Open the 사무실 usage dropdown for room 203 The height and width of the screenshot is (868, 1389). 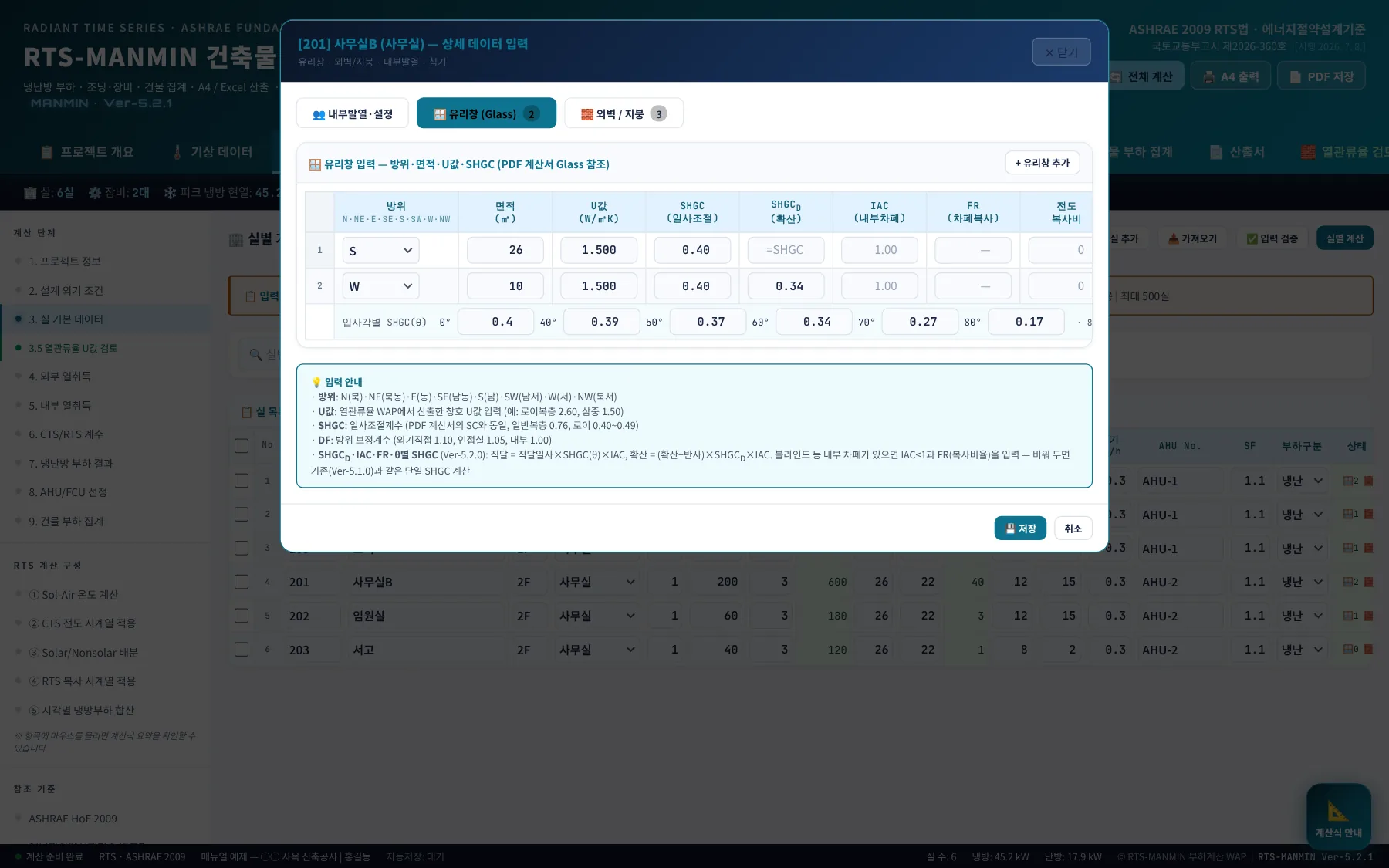point(597,650)
